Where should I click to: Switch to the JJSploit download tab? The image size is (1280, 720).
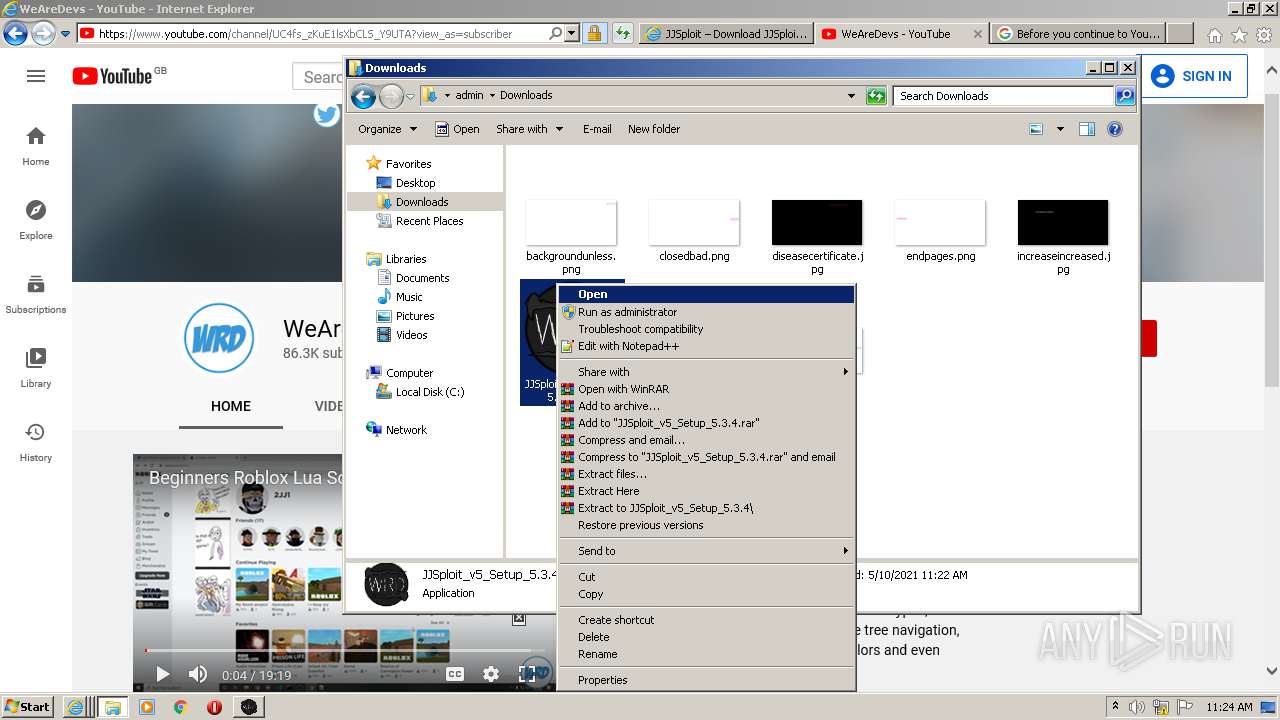click(726, 34)
